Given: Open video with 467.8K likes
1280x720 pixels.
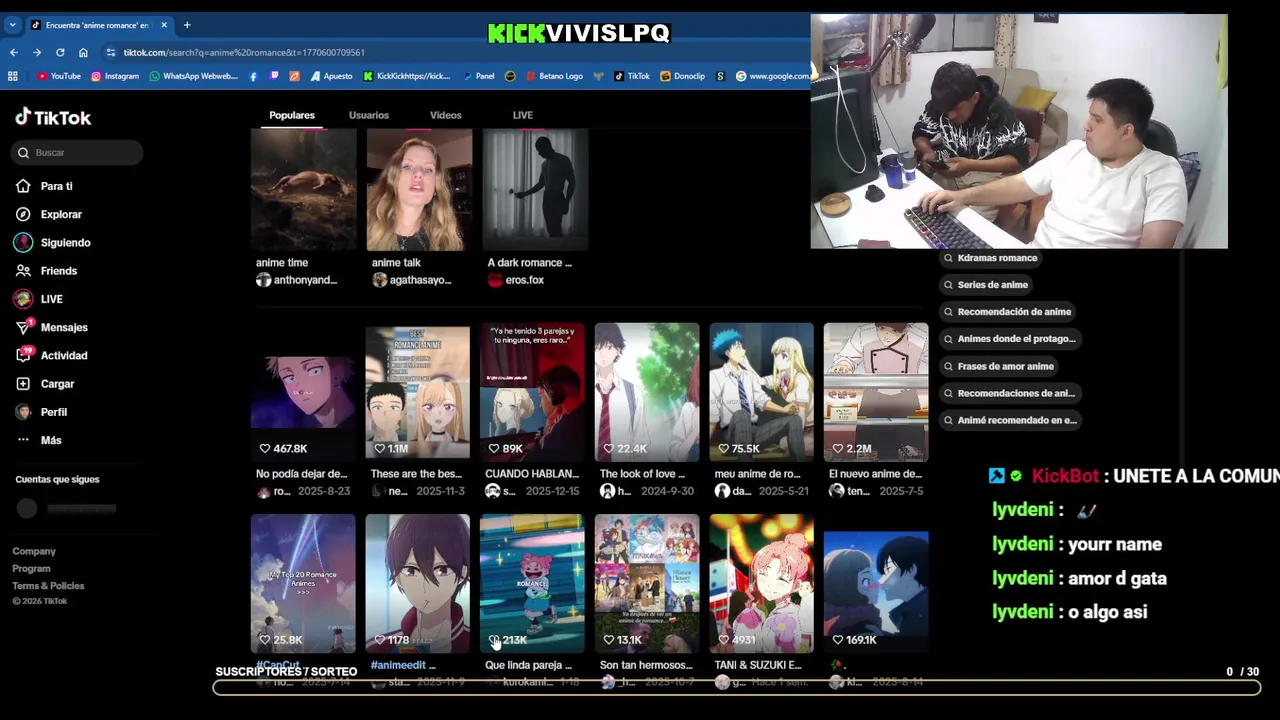Looking at the screenshot, I should pyautogui.click(x=303, y=393).
